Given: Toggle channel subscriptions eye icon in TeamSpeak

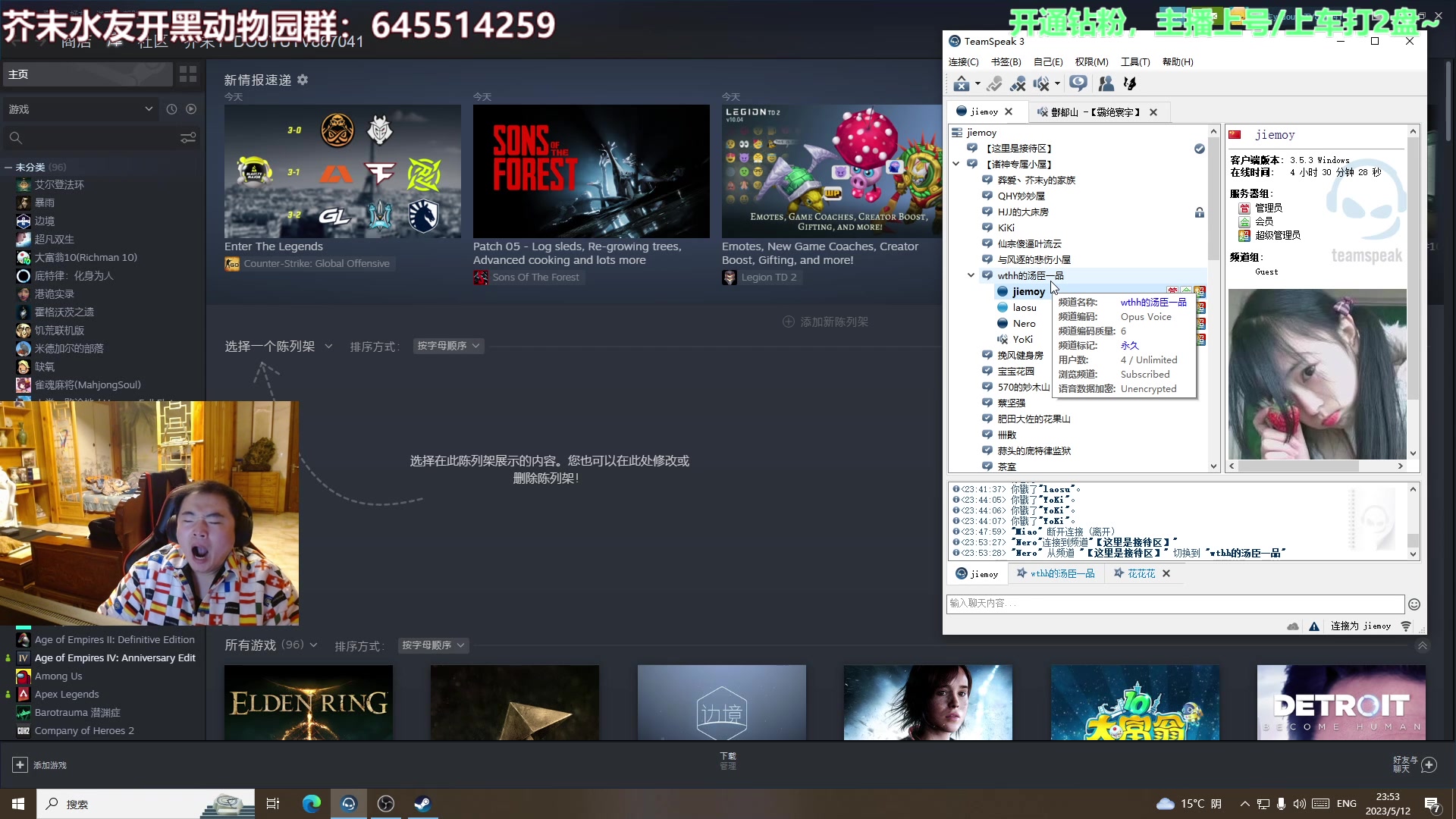Looking at the screenshot, I should tap(1078, 83).
